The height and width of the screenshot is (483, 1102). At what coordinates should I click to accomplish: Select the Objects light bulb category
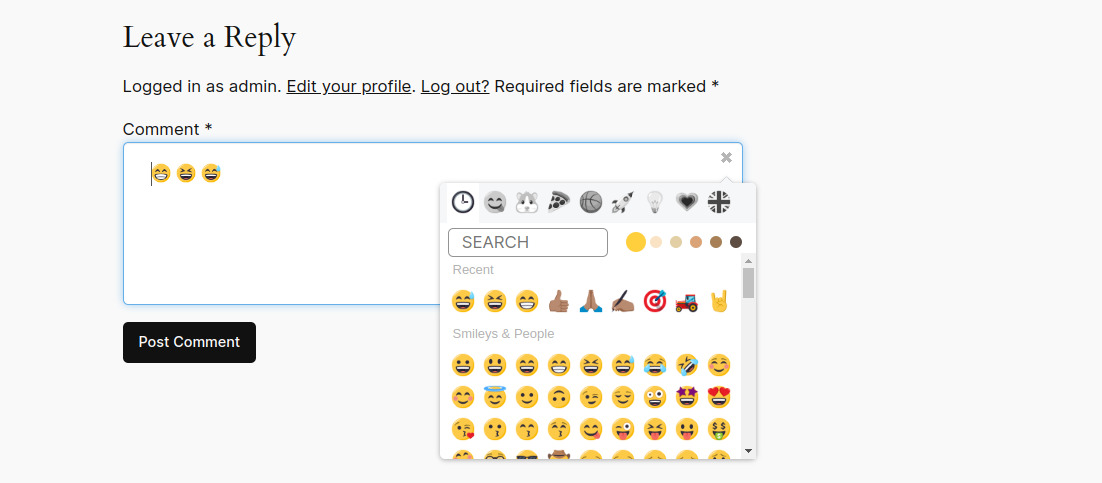pos(655,202)
